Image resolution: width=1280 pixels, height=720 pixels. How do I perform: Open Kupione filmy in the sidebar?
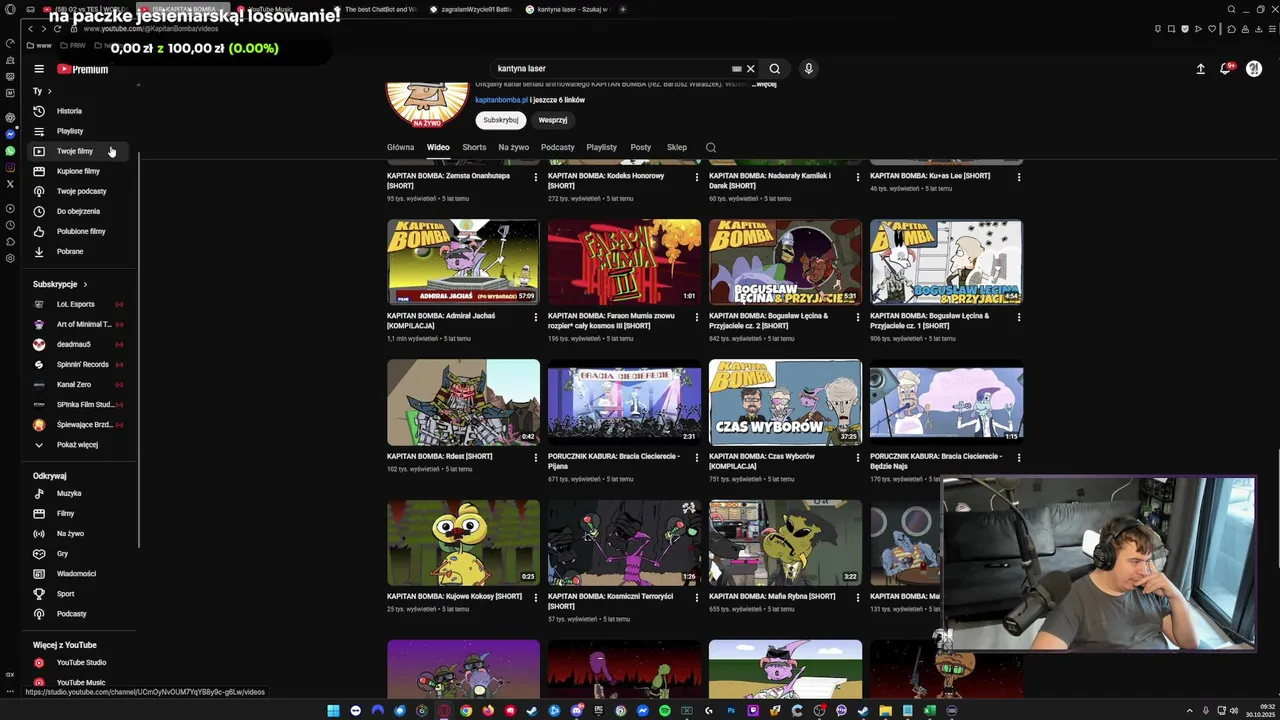80,171
